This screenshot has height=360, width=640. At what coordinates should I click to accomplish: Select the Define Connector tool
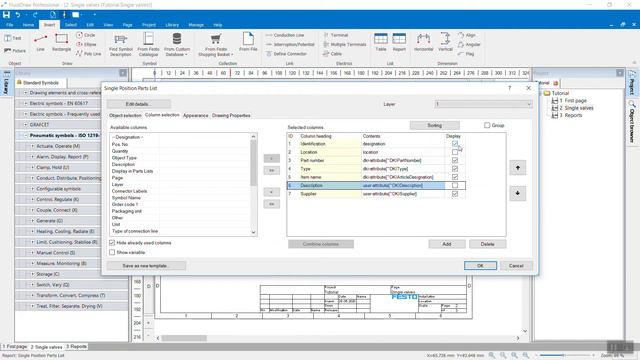(x=286, y=53)
